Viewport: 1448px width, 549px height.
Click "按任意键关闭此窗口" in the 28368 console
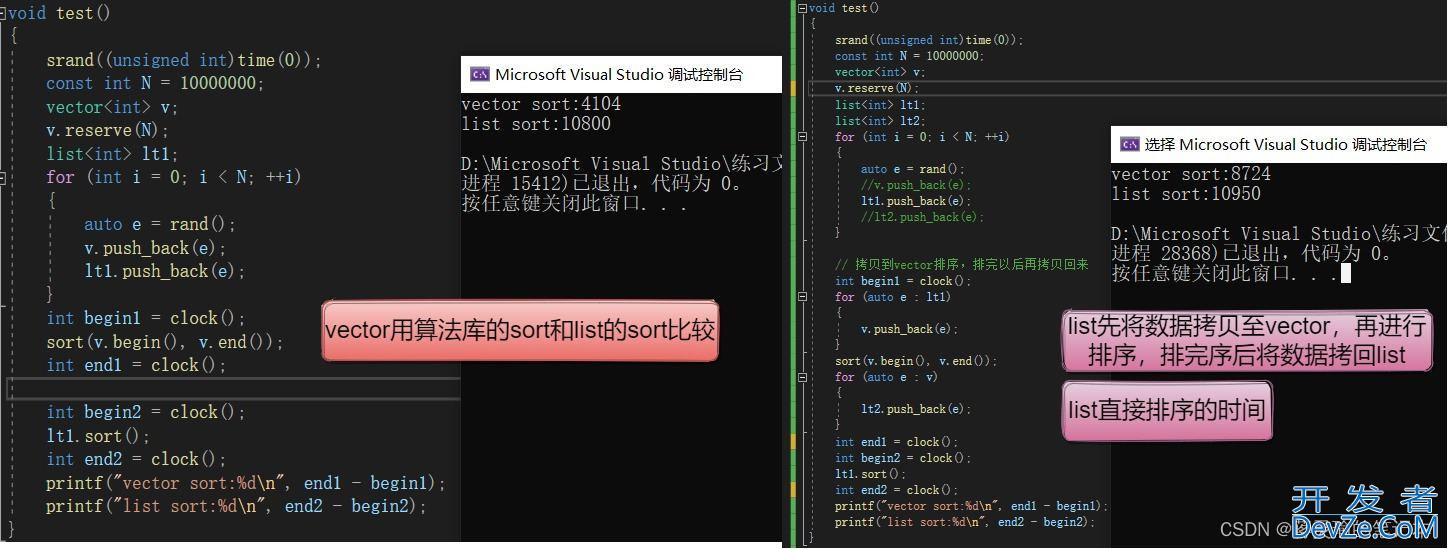pyautogui.click(x=1223, y=274)
